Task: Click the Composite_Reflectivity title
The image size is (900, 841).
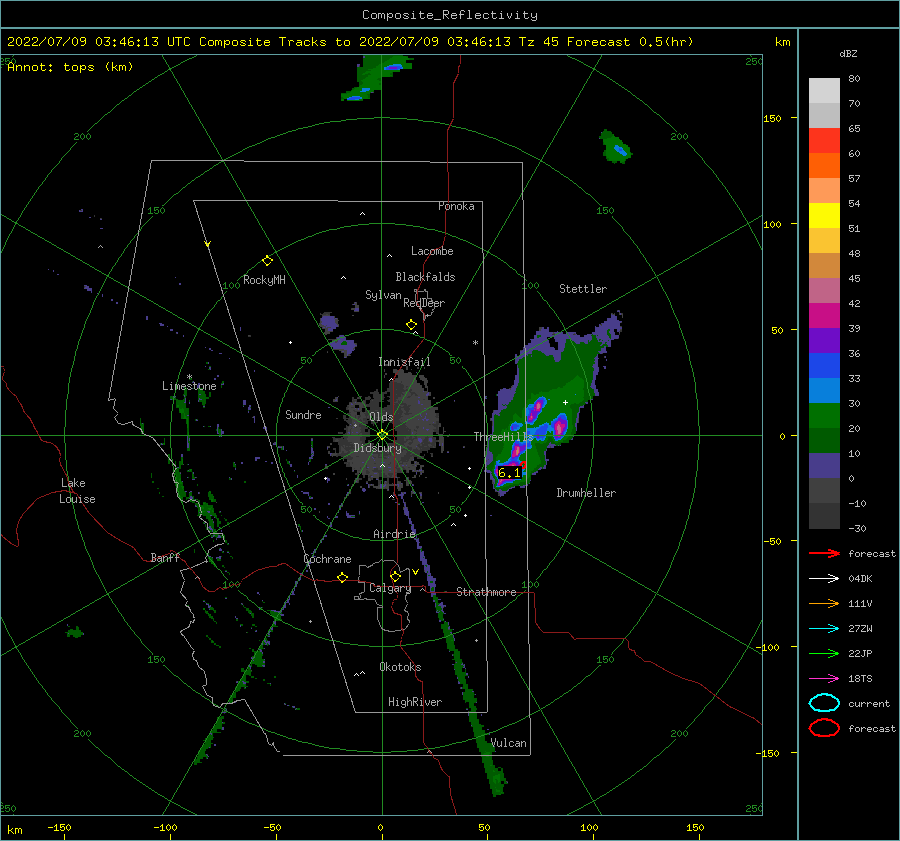Action: [x=449, y=15]
